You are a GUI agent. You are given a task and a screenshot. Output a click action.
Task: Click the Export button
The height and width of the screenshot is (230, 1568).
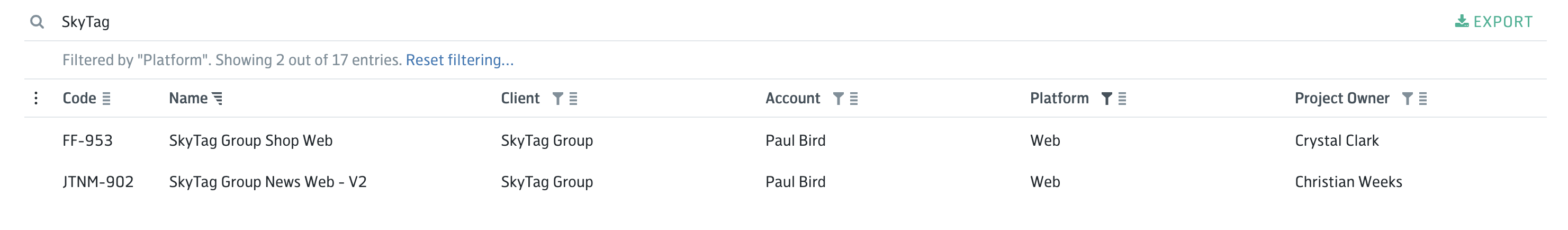coord(1494,22)
